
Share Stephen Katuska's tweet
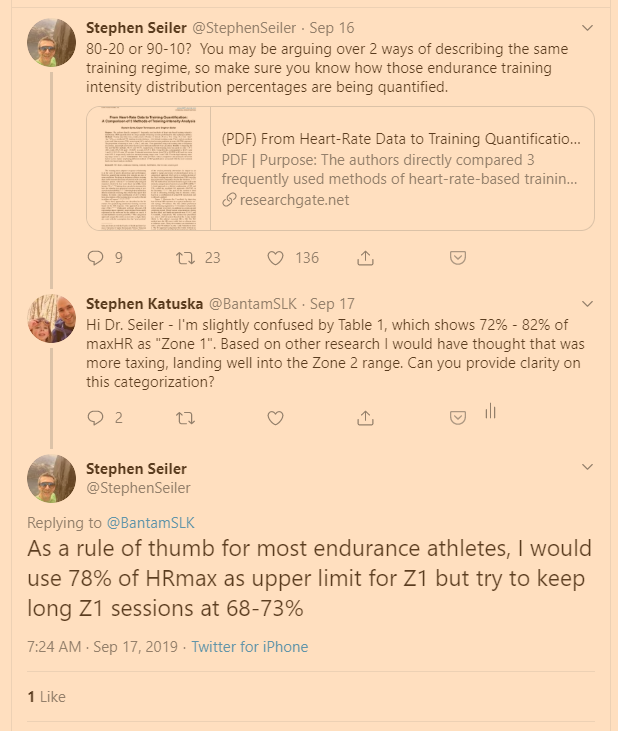pos(366,417)
